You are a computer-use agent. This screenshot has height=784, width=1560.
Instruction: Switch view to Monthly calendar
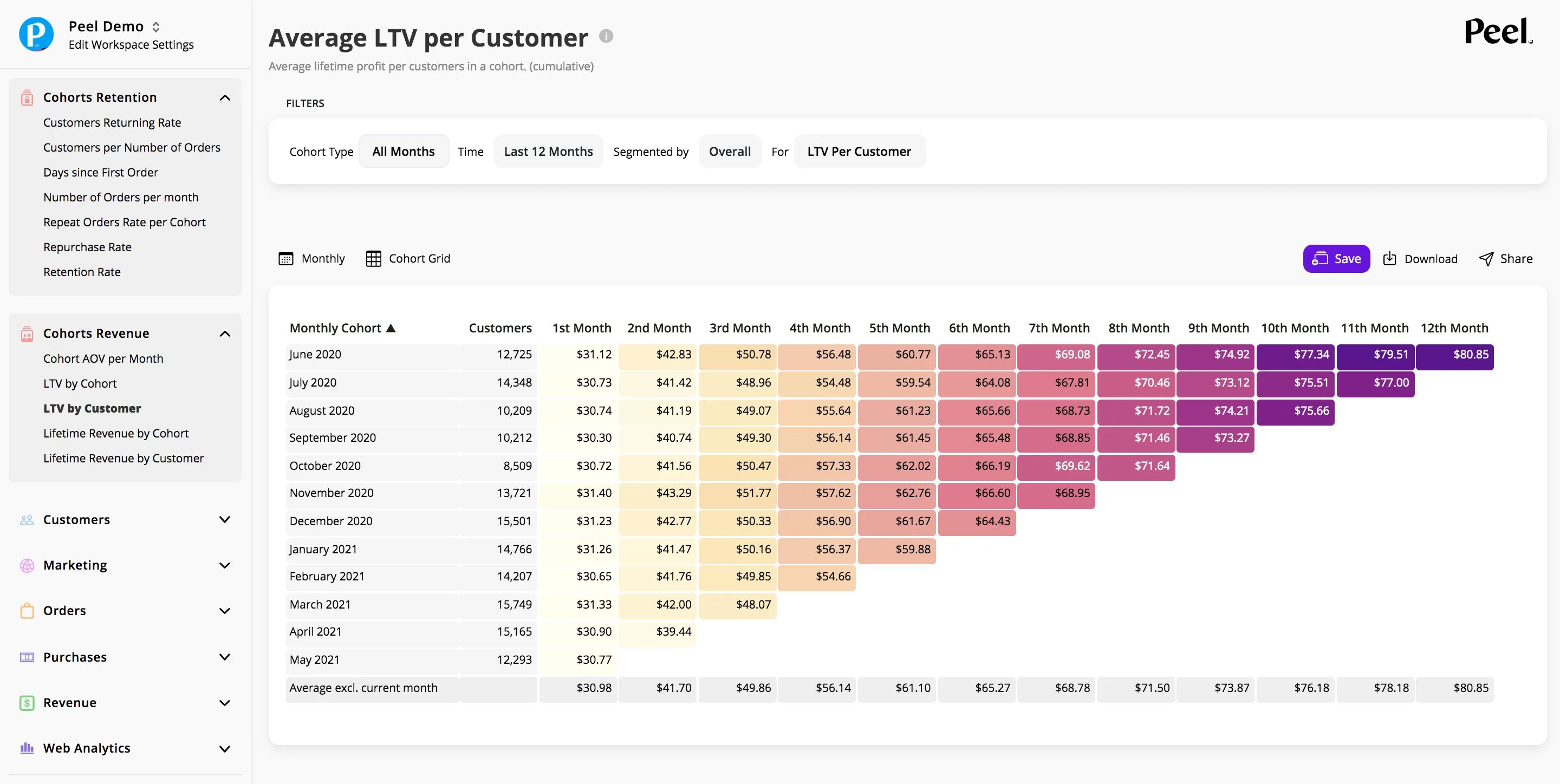(x=311, y=258)
